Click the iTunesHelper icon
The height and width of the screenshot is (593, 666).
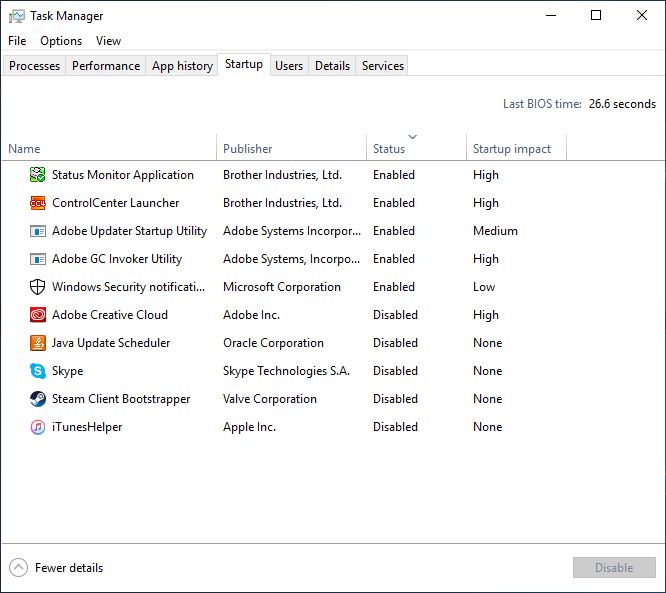point(37,427)
